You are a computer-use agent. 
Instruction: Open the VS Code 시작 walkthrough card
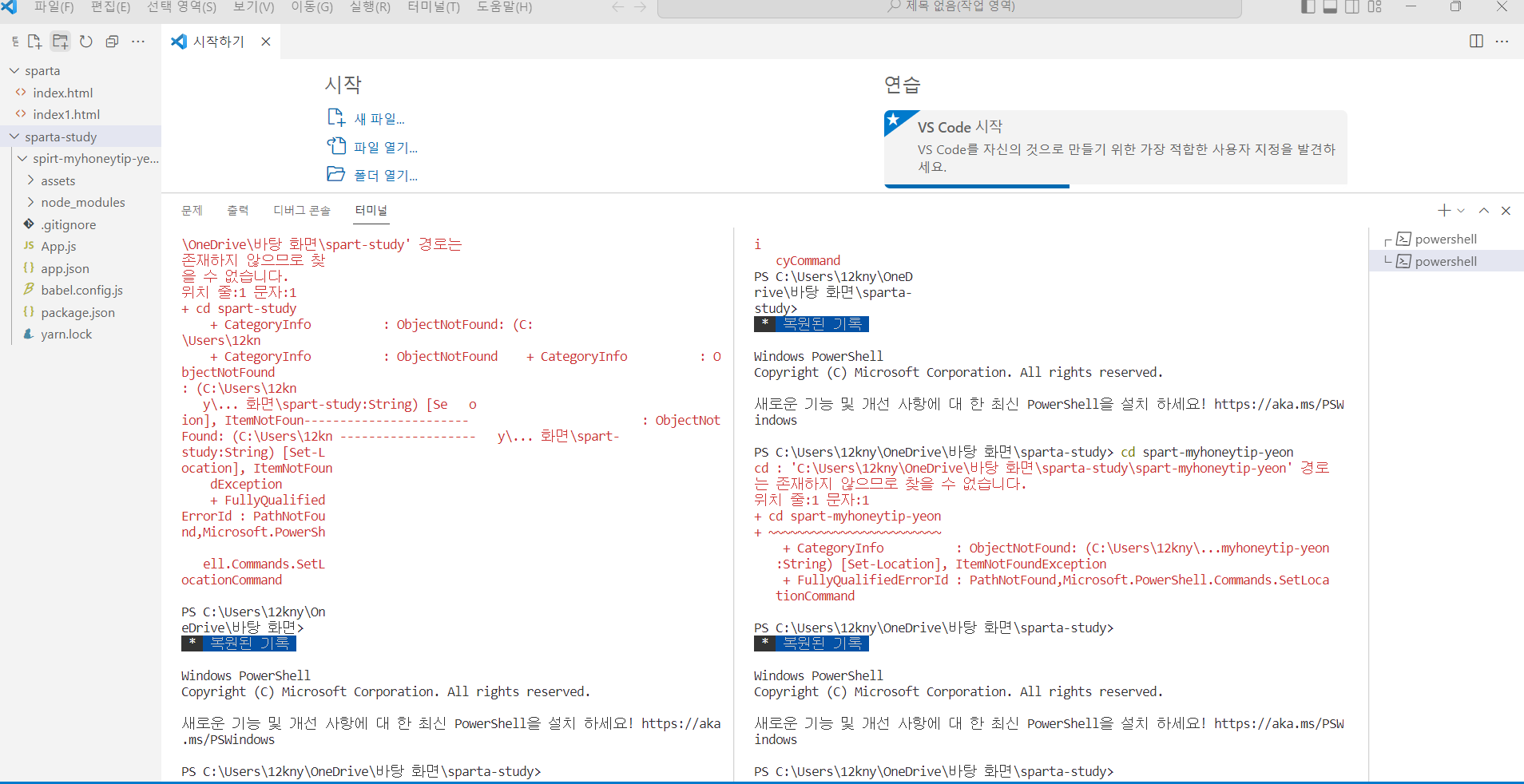pos(1115,148)
